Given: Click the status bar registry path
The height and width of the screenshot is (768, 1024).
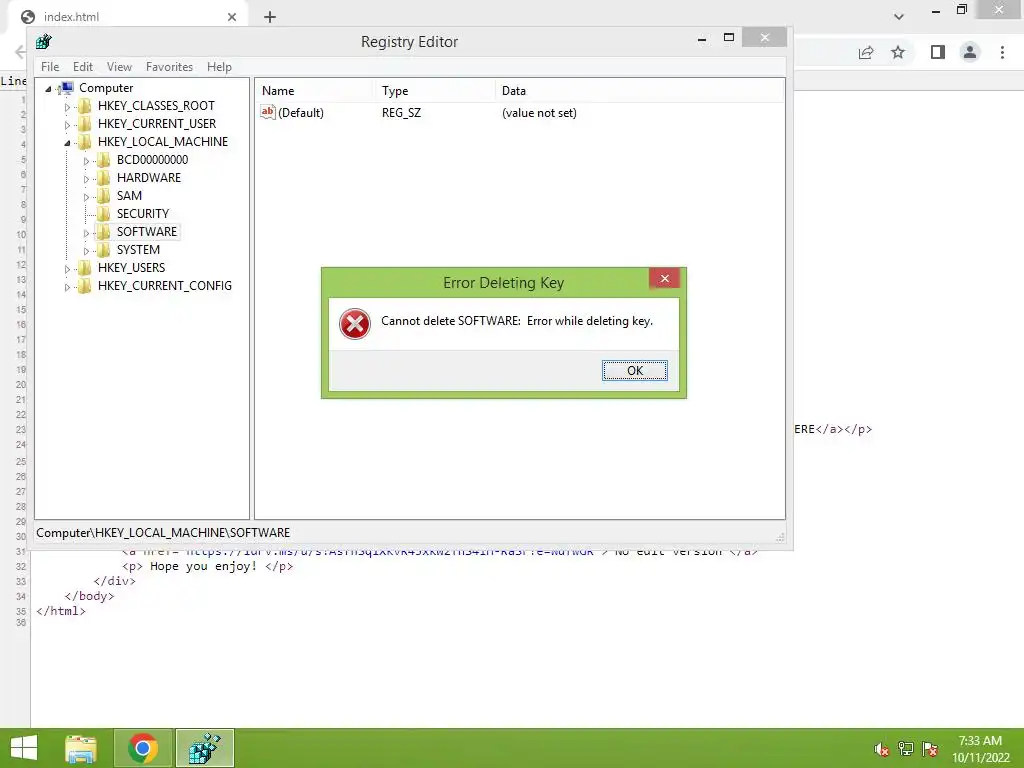Looking at the screenshot, I should (163, 533).
